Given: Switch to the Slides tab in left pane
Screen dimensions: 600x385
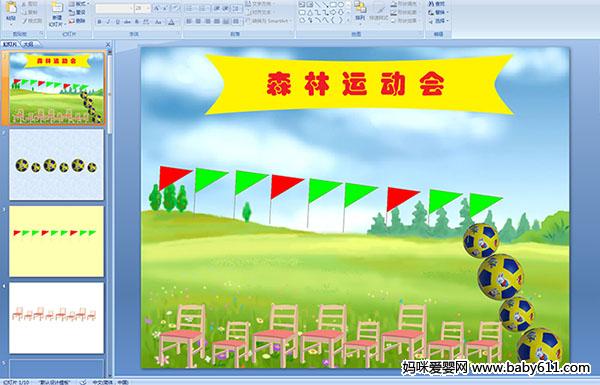Looking at the screenshot, I should click(10, 44).
